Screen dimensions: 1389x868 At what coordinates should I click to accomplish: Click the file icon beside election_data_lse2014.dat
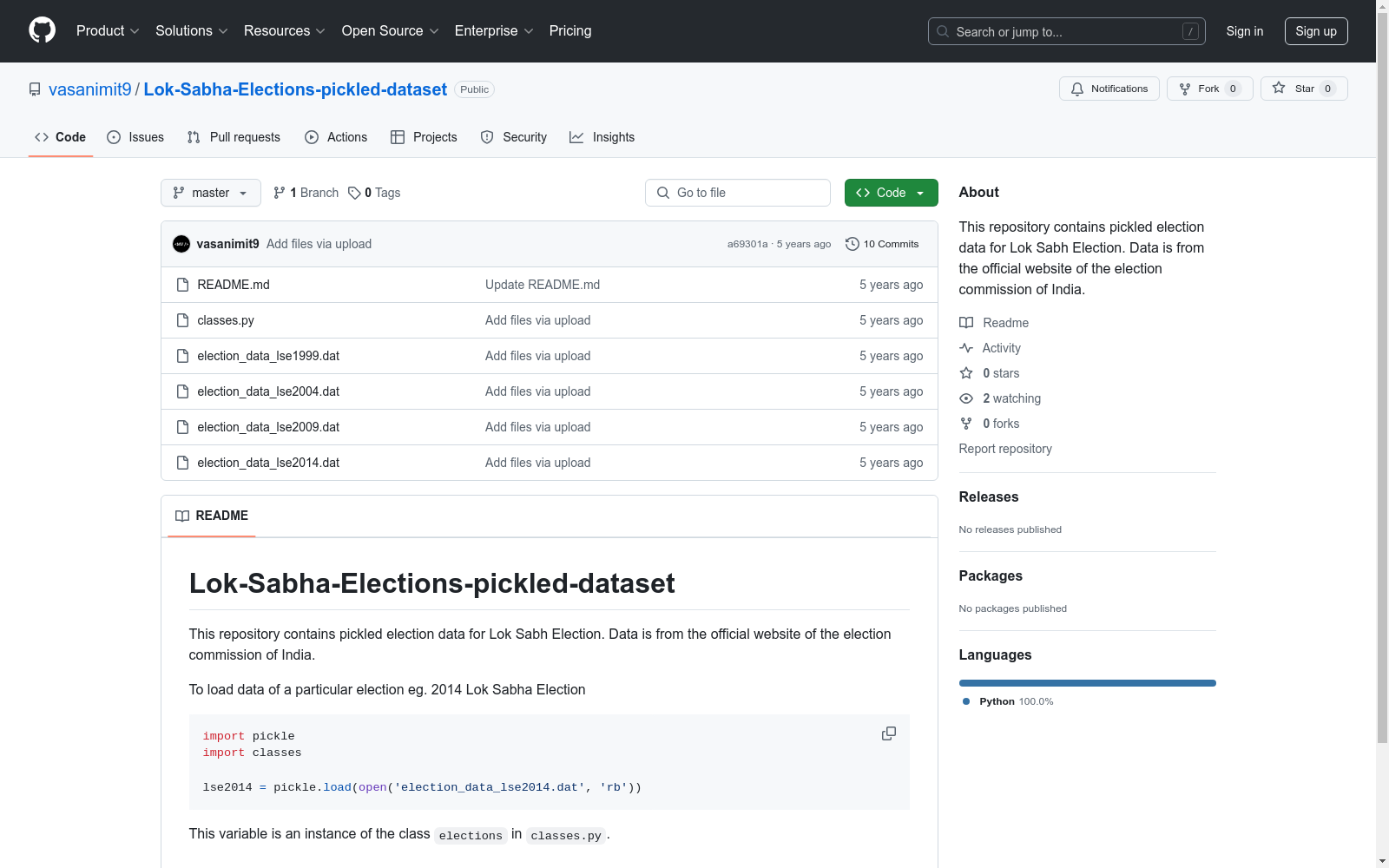click(182, 463)
